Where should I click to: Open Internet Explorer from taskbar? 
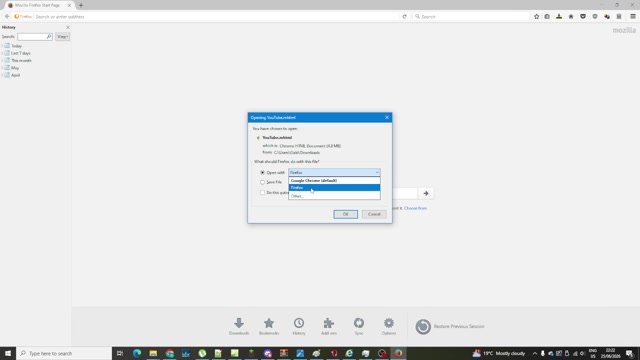pos(349,353)
